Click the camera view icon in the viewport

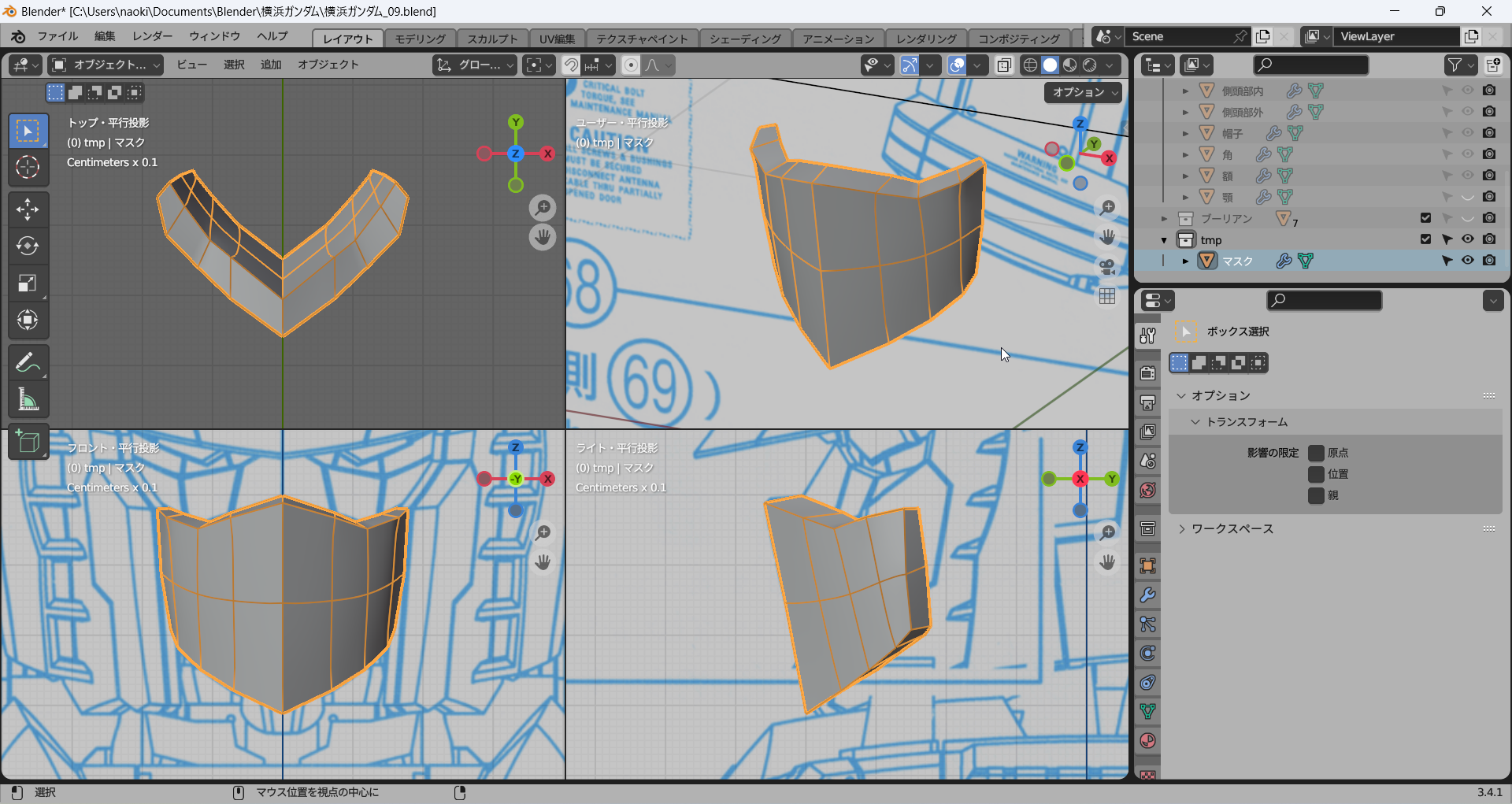[x=1107, y=267]
